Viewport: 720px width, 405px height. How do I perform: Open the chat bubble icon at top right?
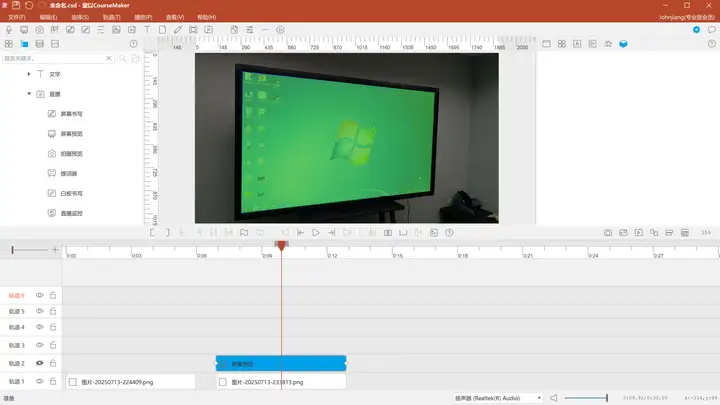tap(711, 30)
